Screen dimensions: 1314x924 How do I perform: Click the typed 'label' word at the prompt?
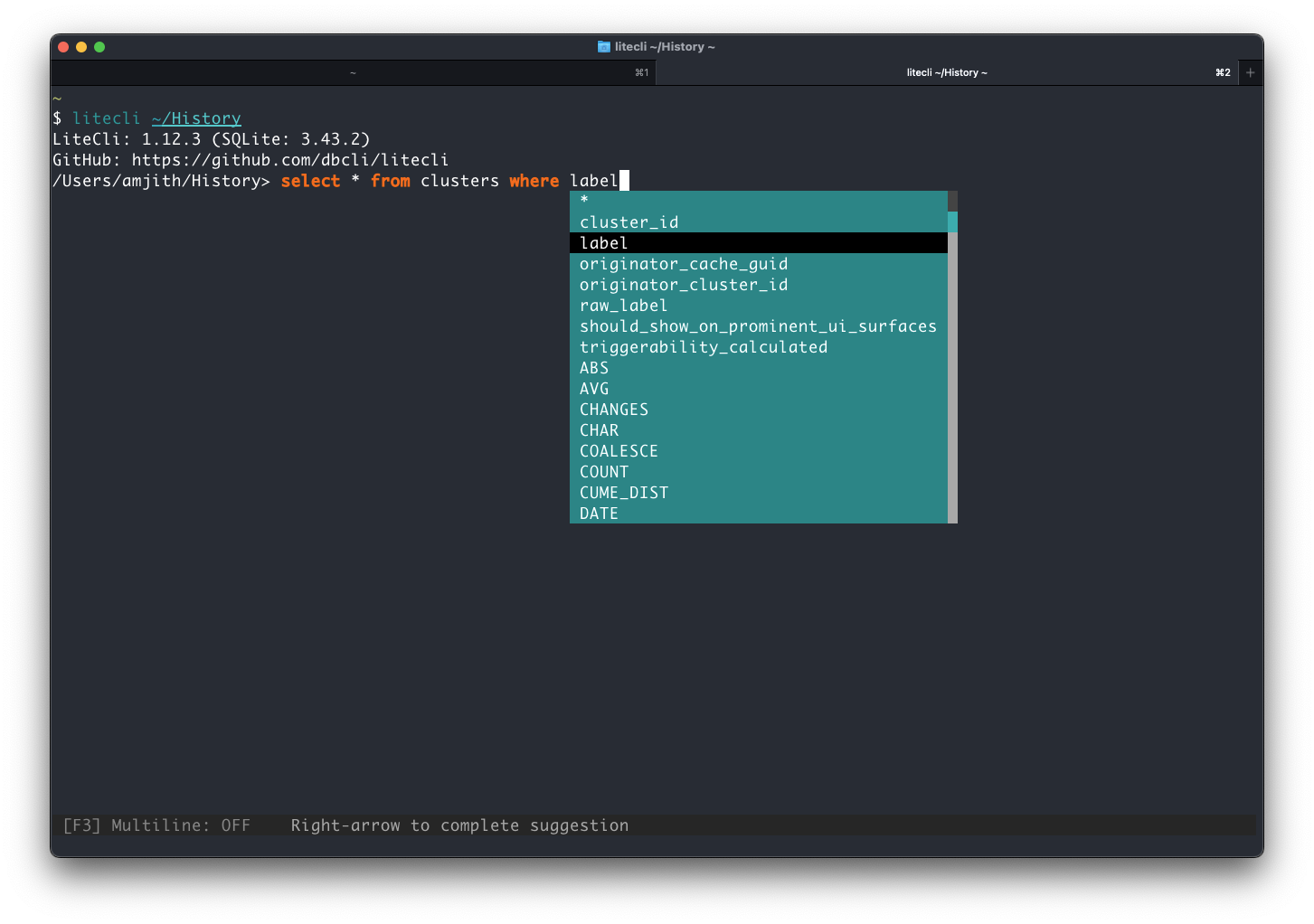coord(594,181)
